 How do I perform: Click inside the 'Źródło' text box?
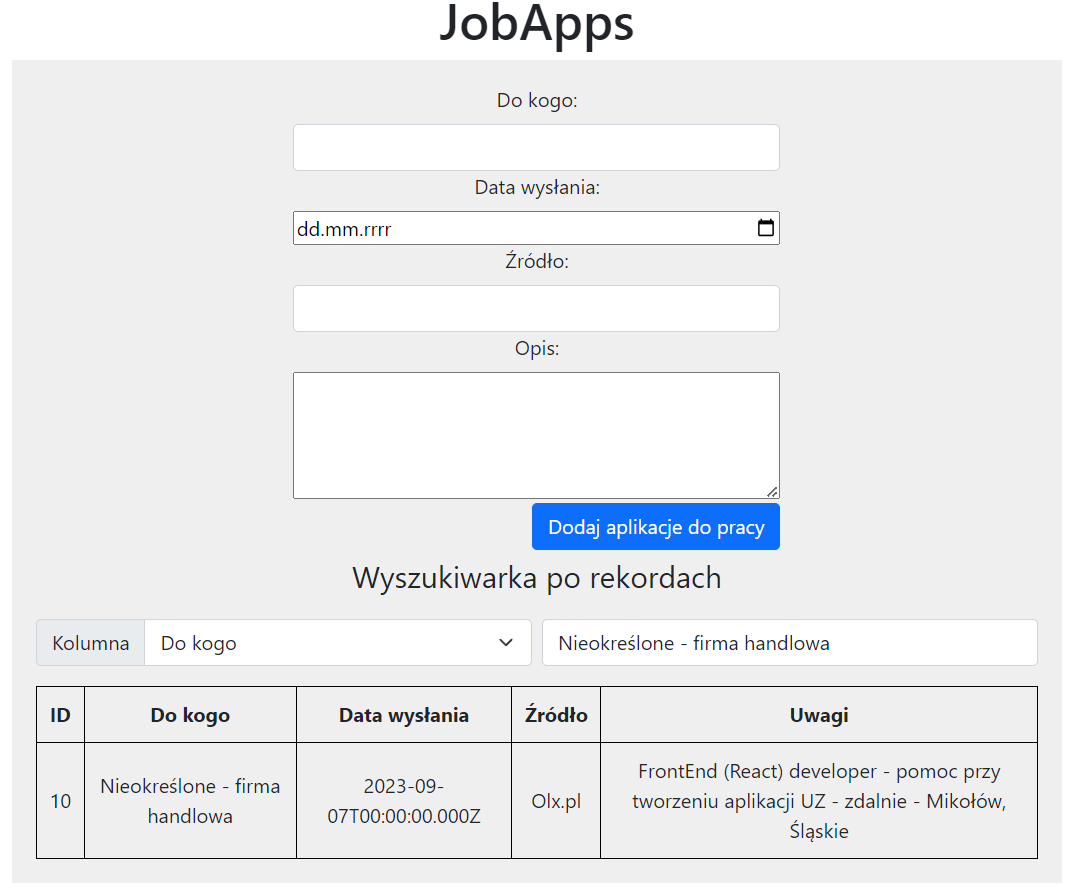tap(536, 308)
